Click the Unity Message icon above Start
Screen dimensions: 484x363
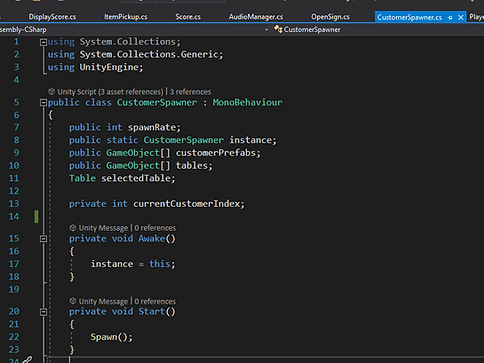(73, 301)
